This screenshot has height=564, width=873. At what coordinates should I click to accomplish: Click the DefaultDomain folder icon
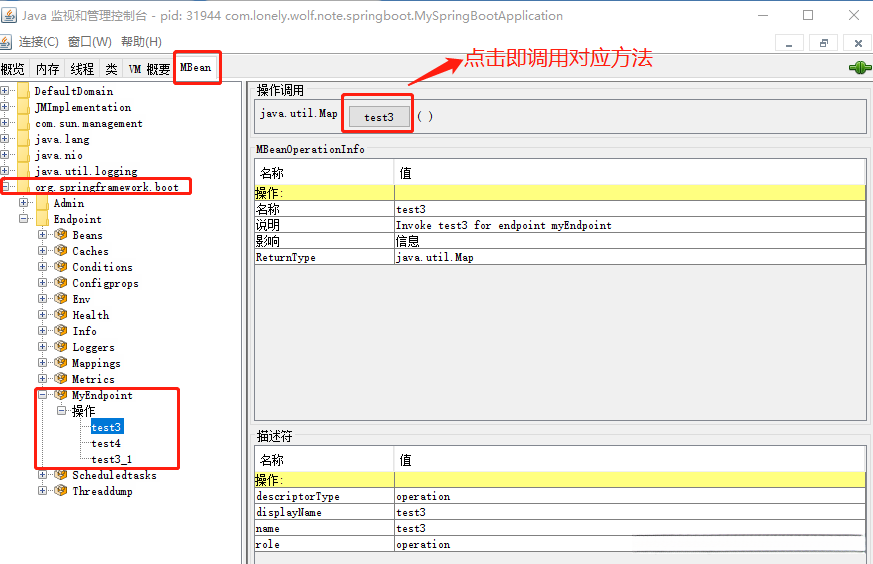pyautogui.click(x=23, y=91)
